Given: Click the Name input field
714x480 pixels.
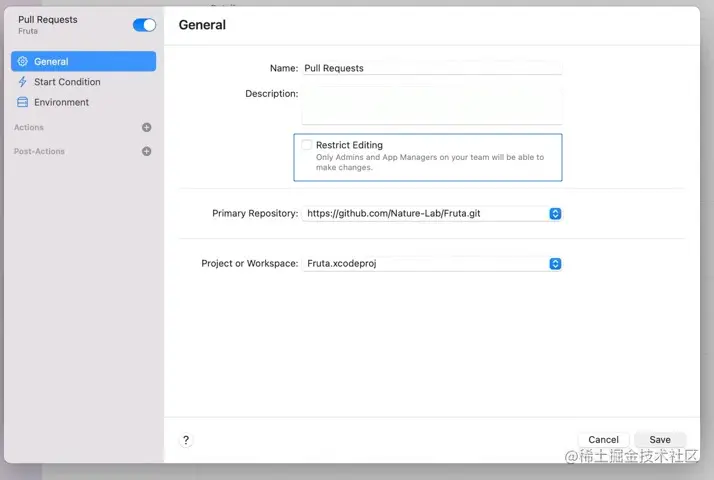Looking at the screenshot, I should click(432, 68).
